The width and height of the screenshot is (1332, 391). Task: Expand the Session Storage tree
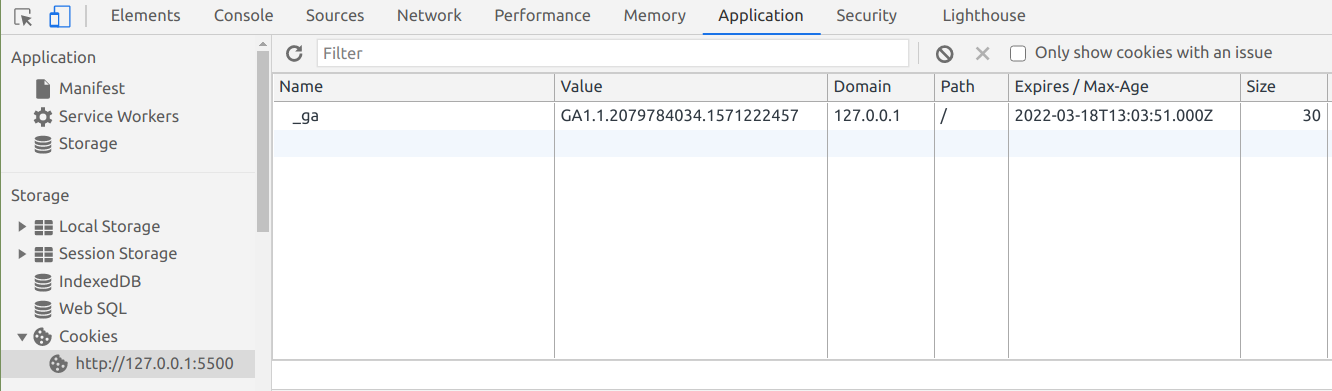[23, 254]
